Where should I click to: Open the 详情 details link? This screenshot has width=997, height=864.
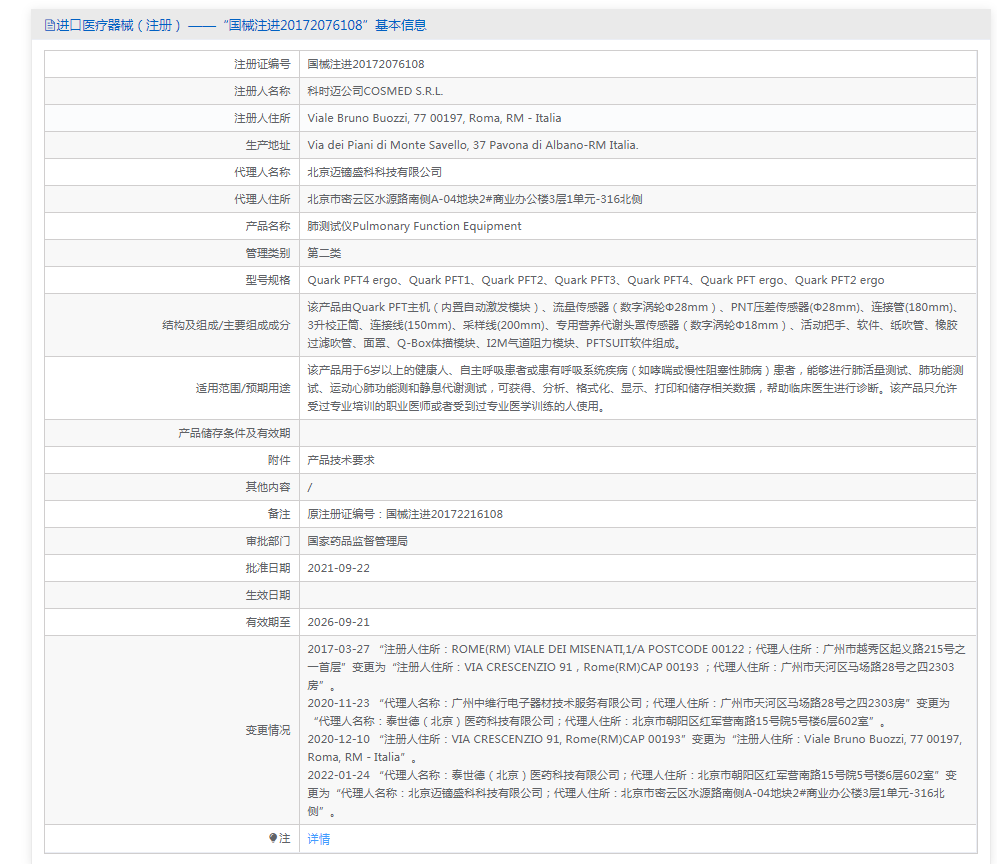point(318,839)
